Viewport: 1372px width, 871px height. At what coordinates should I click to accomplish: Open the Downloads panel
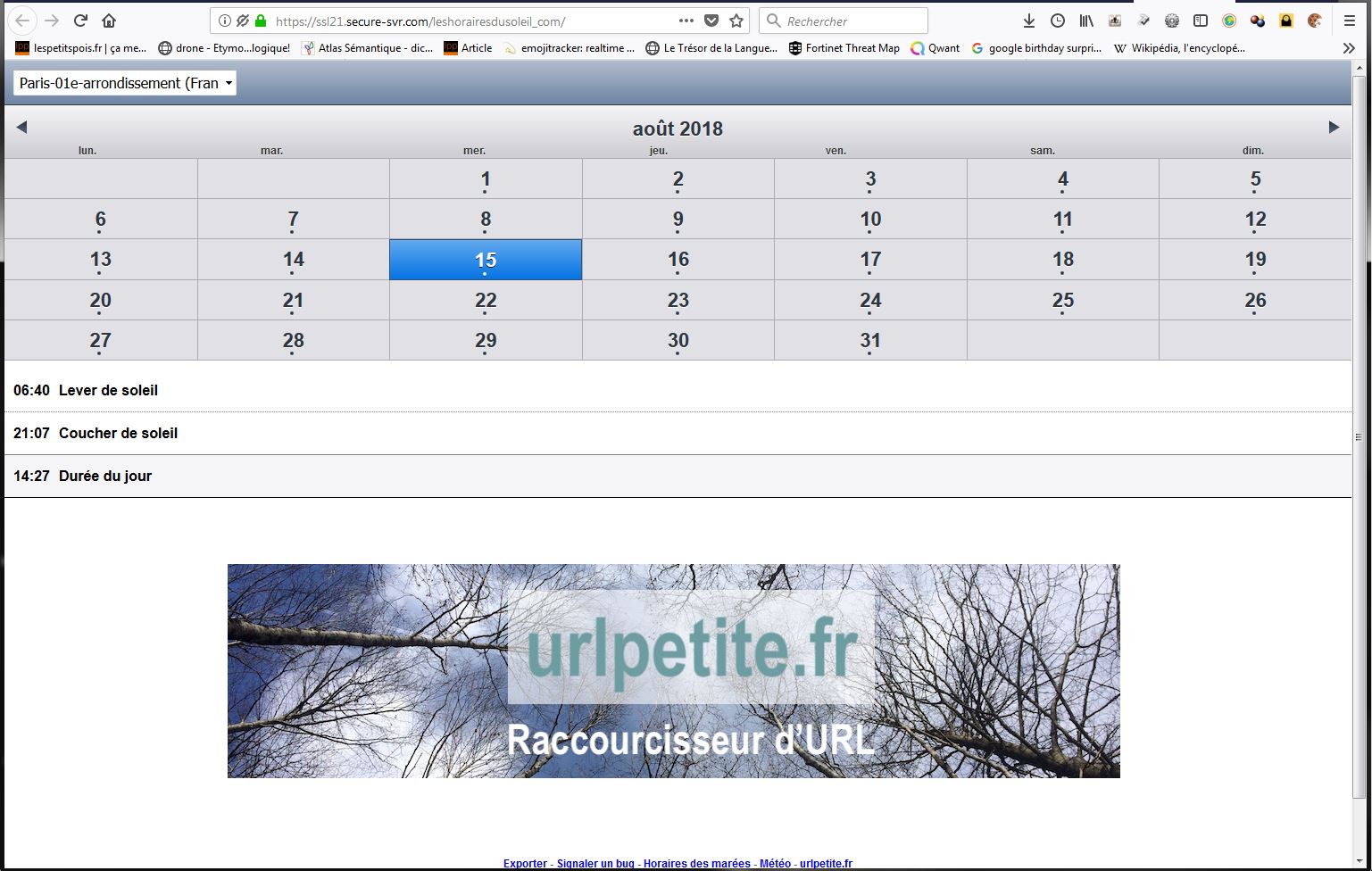click(1028, 21)
